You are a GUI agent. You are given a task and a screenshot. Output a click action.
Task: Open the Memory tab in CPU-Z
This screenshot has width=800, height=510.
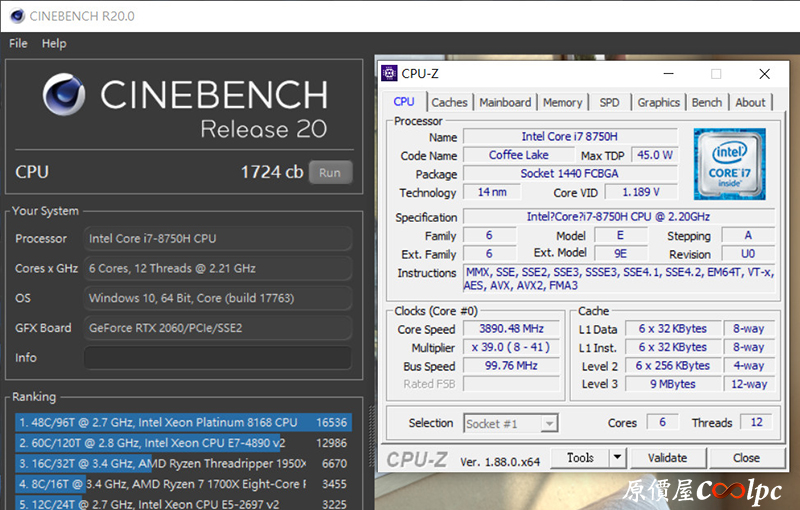(x=562, y=103)
